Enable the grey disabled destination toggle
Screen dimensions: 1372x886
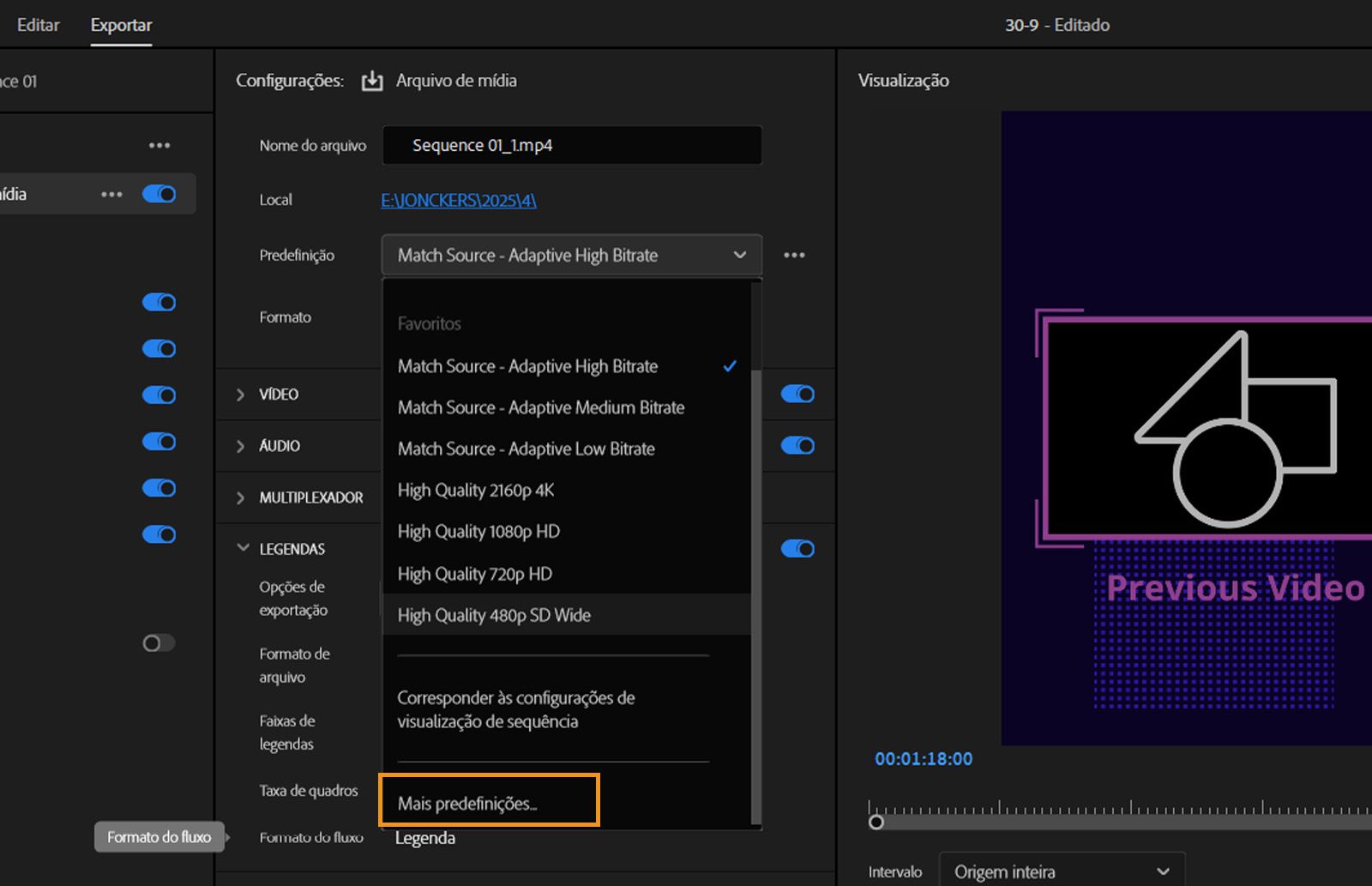click(x=159, y=642)
